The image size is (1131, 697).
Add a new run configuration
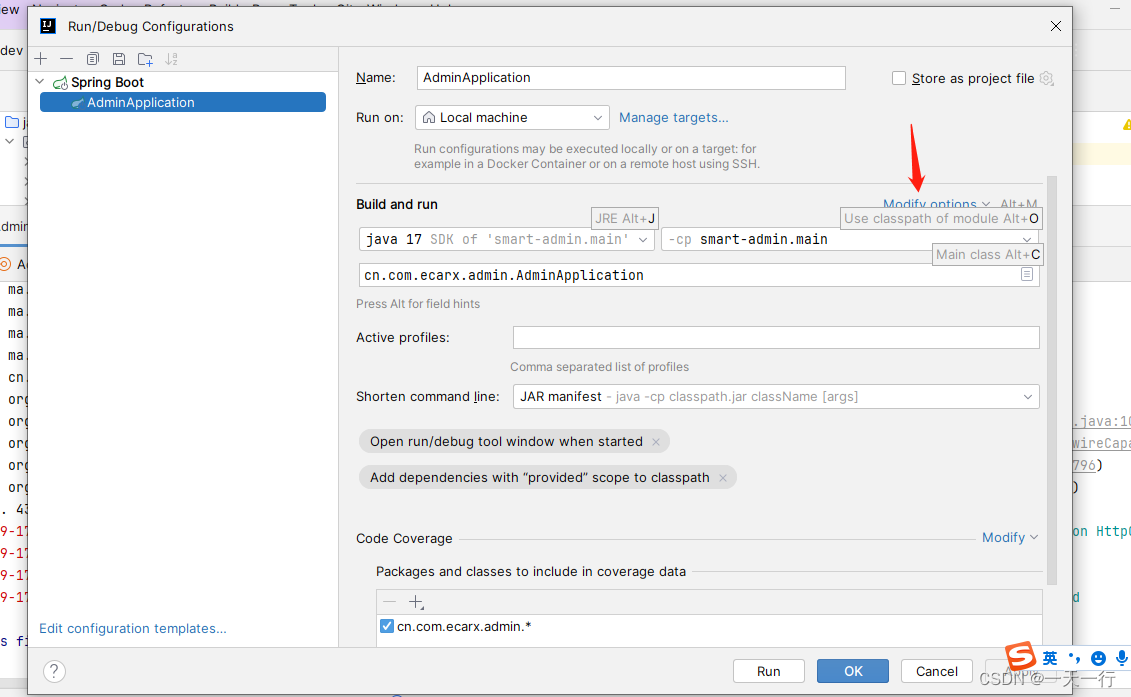tap(41, 58)
